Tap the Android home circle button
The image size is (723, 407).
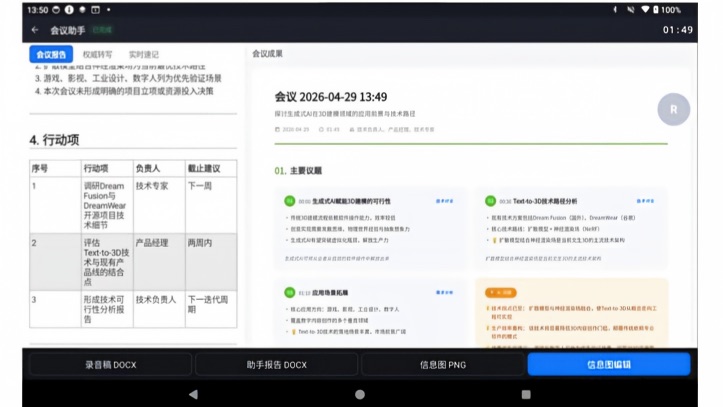[x=360, y=394]
